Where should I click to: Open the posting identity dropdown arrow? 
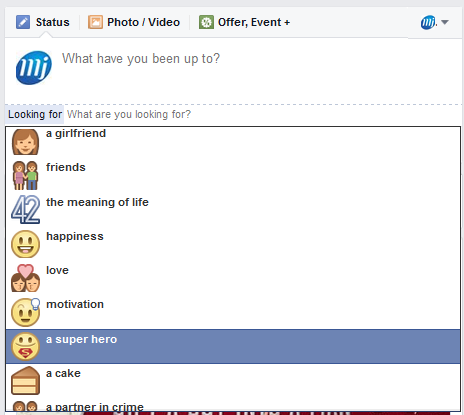tap(445, 22)
